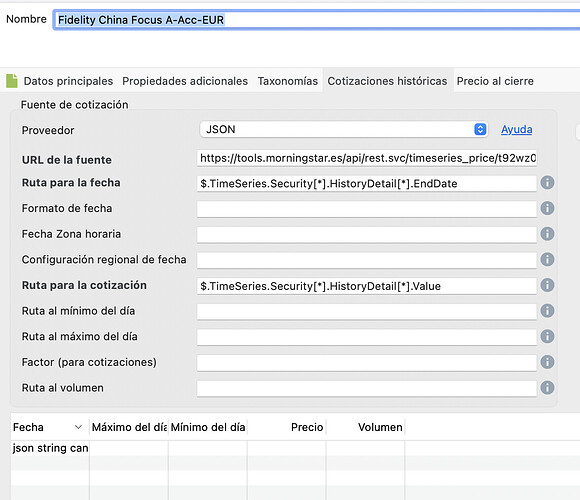Viewport: 580px width, 500px height.
Task: Toggle sort arrow on Fecha column
Action: click(x=78, y=427)
